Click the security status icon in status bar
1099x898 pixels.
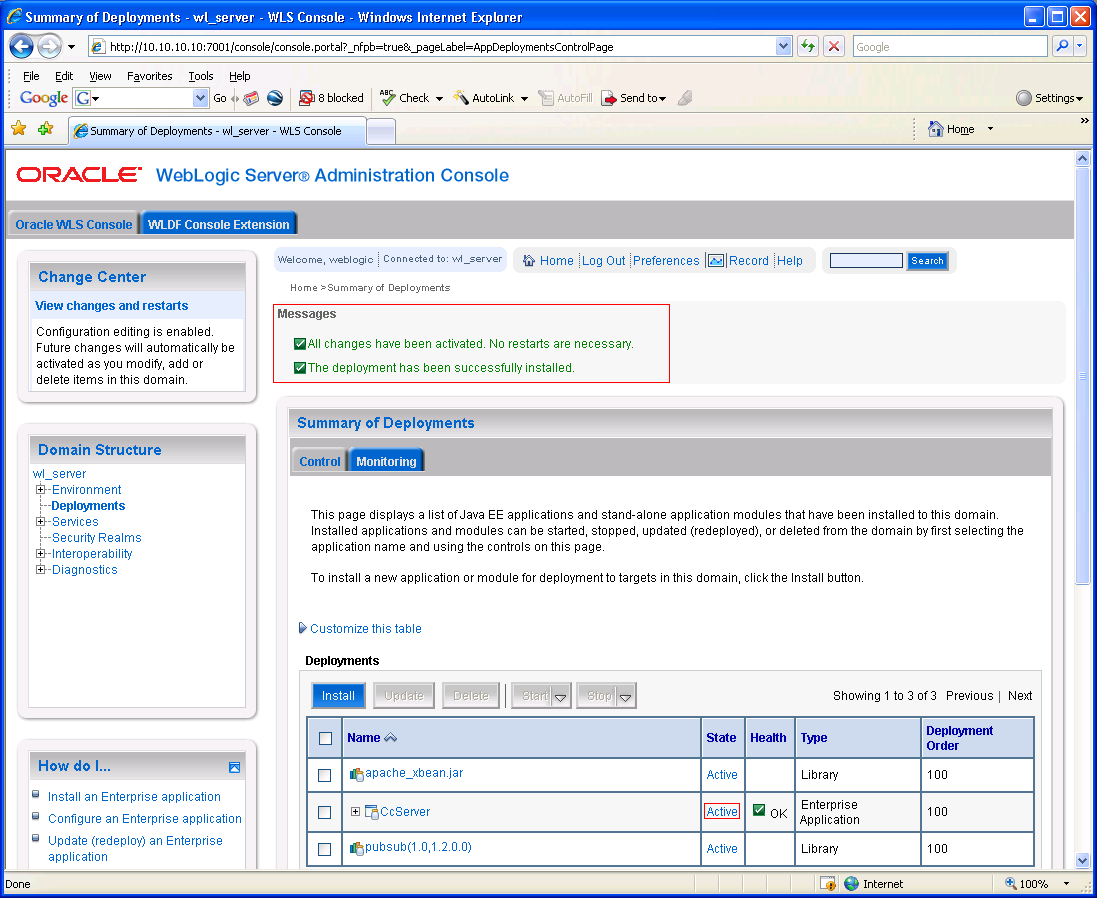coord(828,883)
